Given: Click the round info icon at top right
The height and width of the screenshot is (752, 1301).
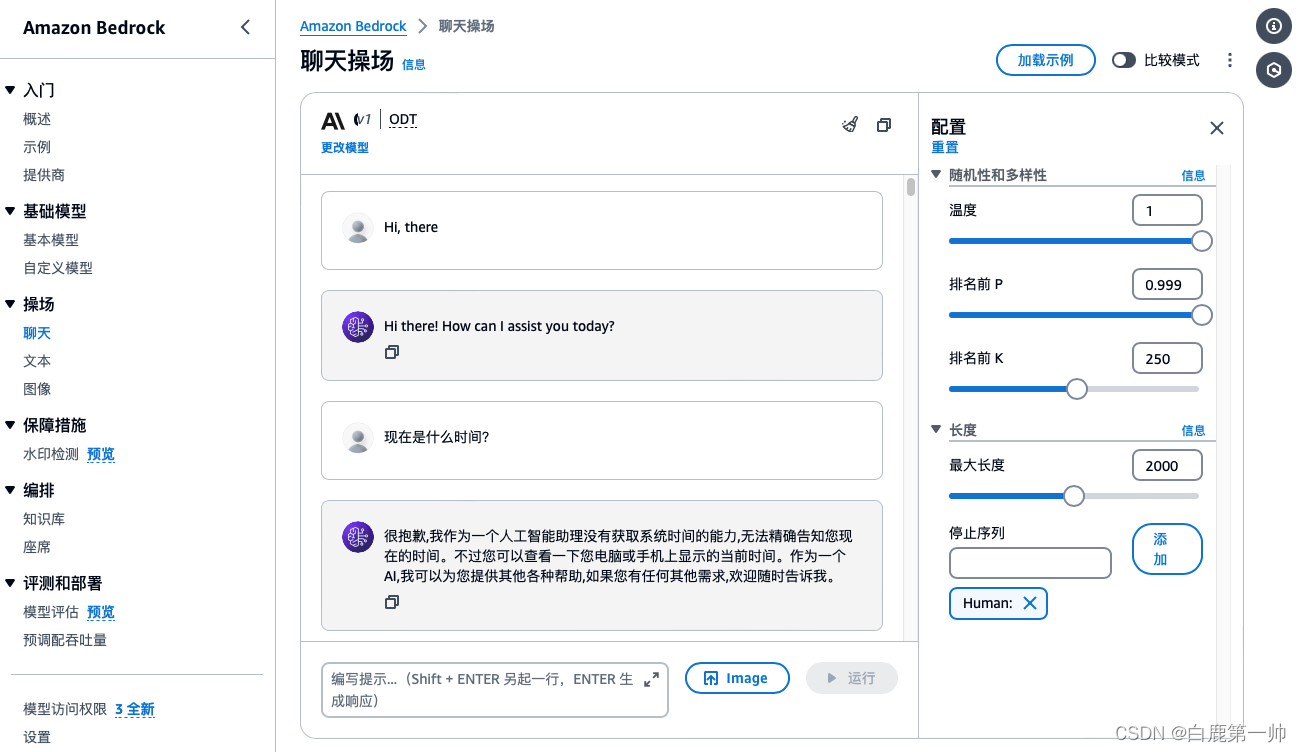Looking at the screenshot, I should [1274, 26].
